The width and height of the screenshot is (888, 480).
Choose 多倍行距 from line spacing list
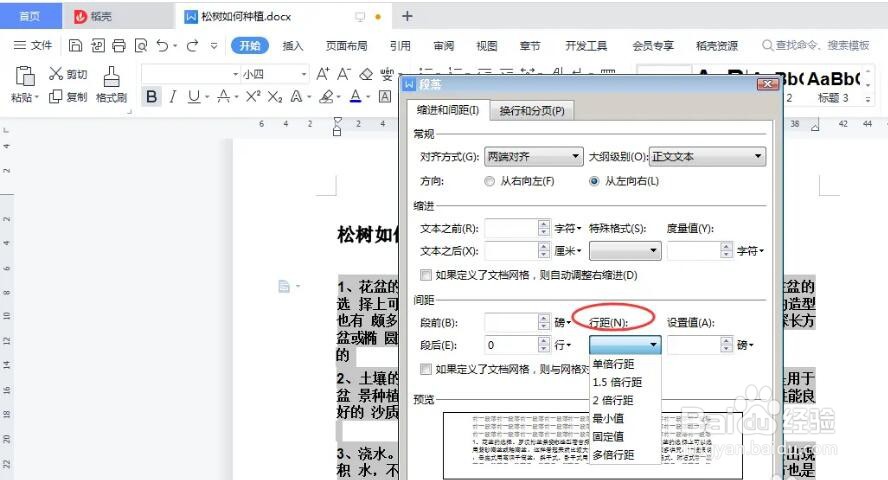point(625,455)
